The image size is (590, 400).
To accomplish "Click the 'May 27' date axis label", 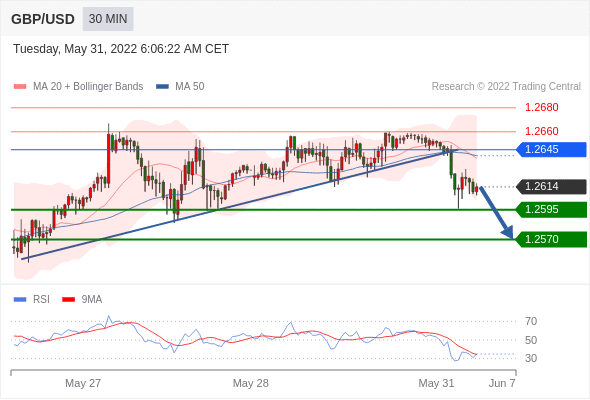I will [x=83, y=383].
